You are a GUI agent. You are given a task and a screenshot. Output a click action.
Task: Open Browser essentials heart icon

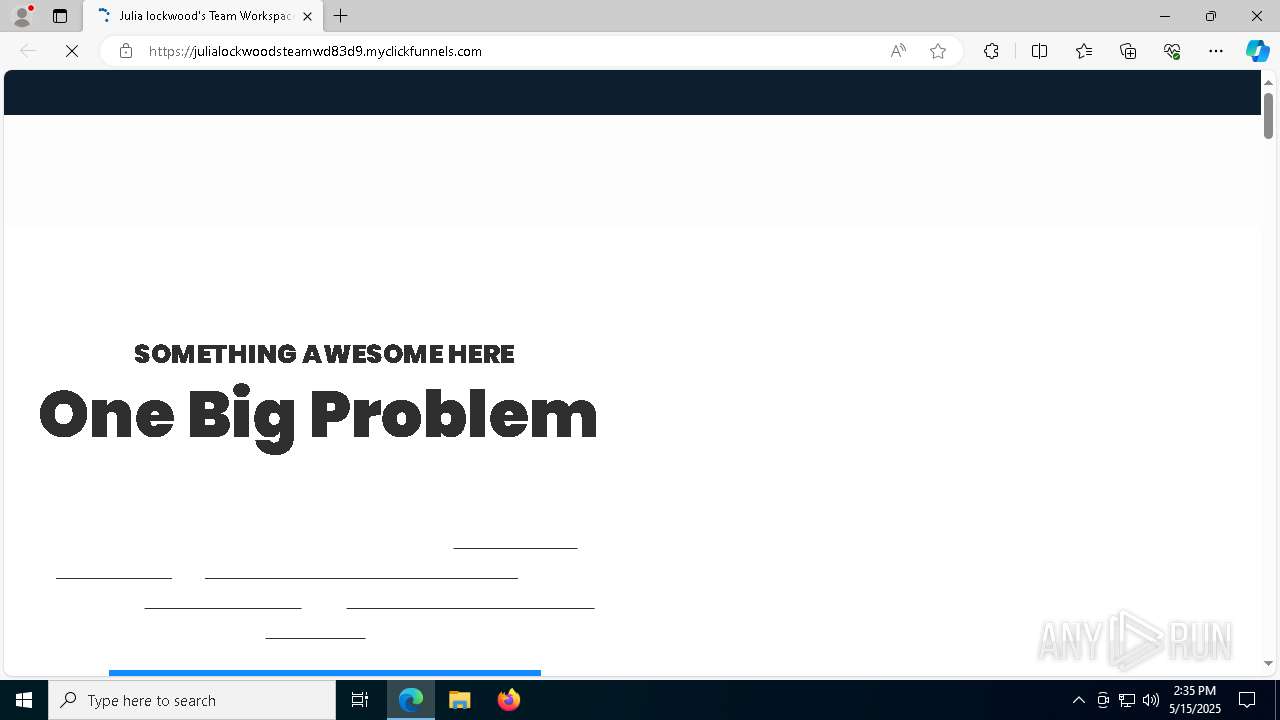(1172, 51)
